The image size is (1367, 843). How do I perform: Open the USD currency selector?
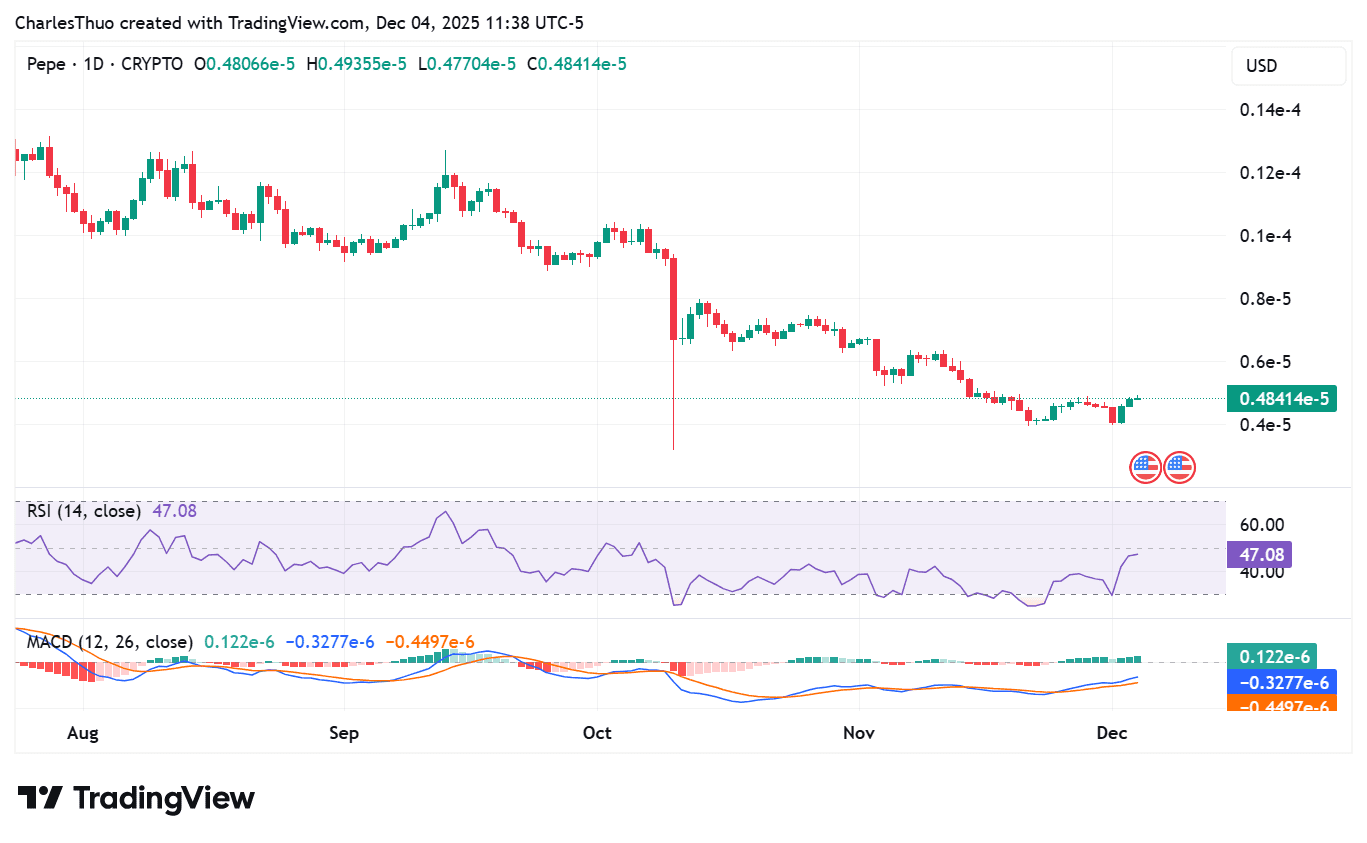tap(1288, 65)
